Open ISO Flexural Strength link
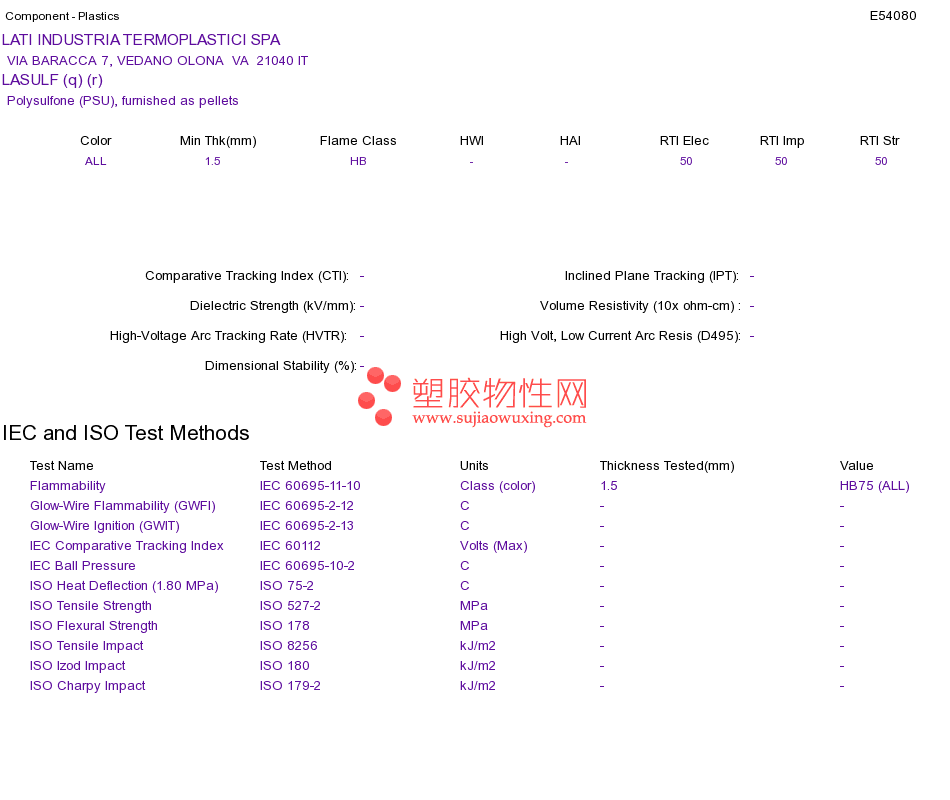The image size is (950, 800). coord(93,626)
